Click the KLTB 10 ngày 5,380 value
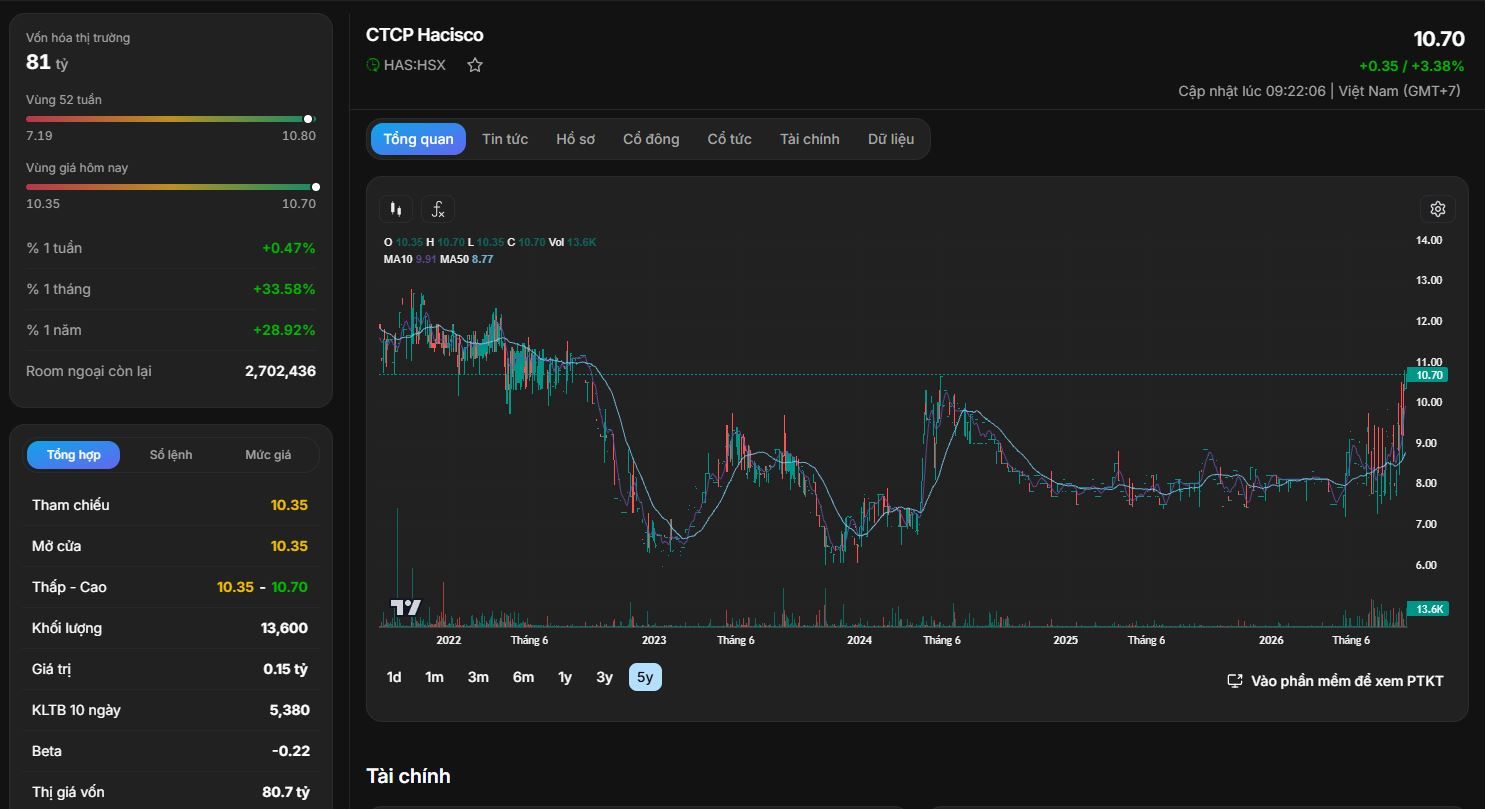This screenshot has width=1485, height=809. click(289, 710)
